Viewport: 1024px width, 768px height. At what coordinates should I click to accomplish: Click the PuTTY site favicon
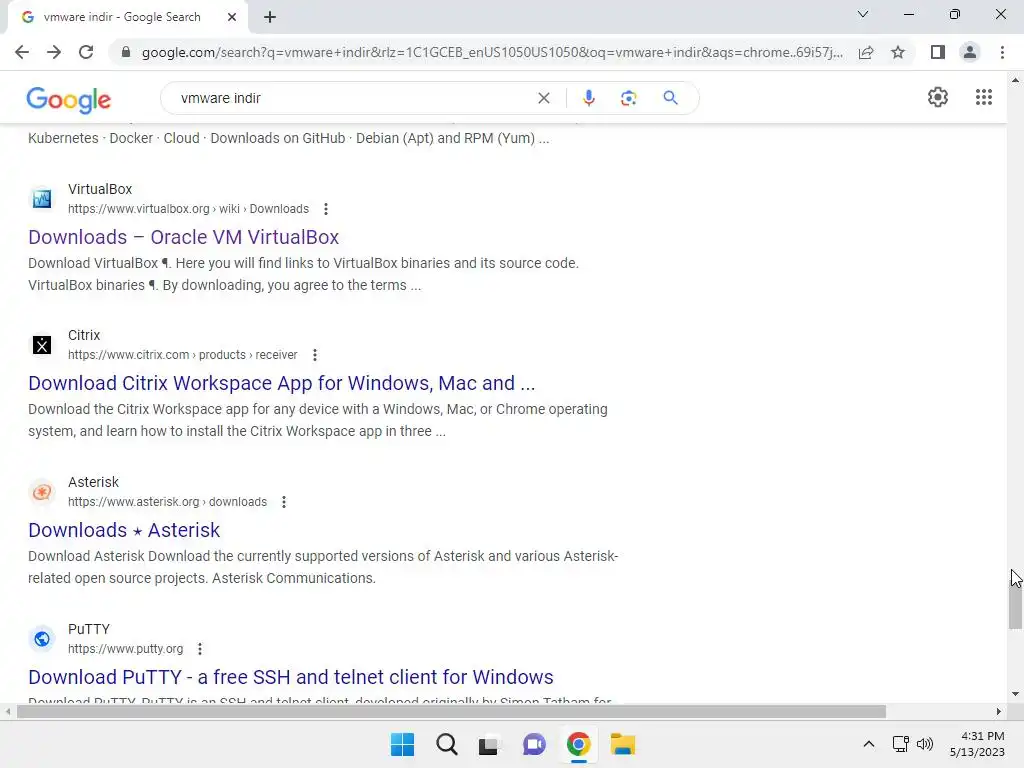42,639
